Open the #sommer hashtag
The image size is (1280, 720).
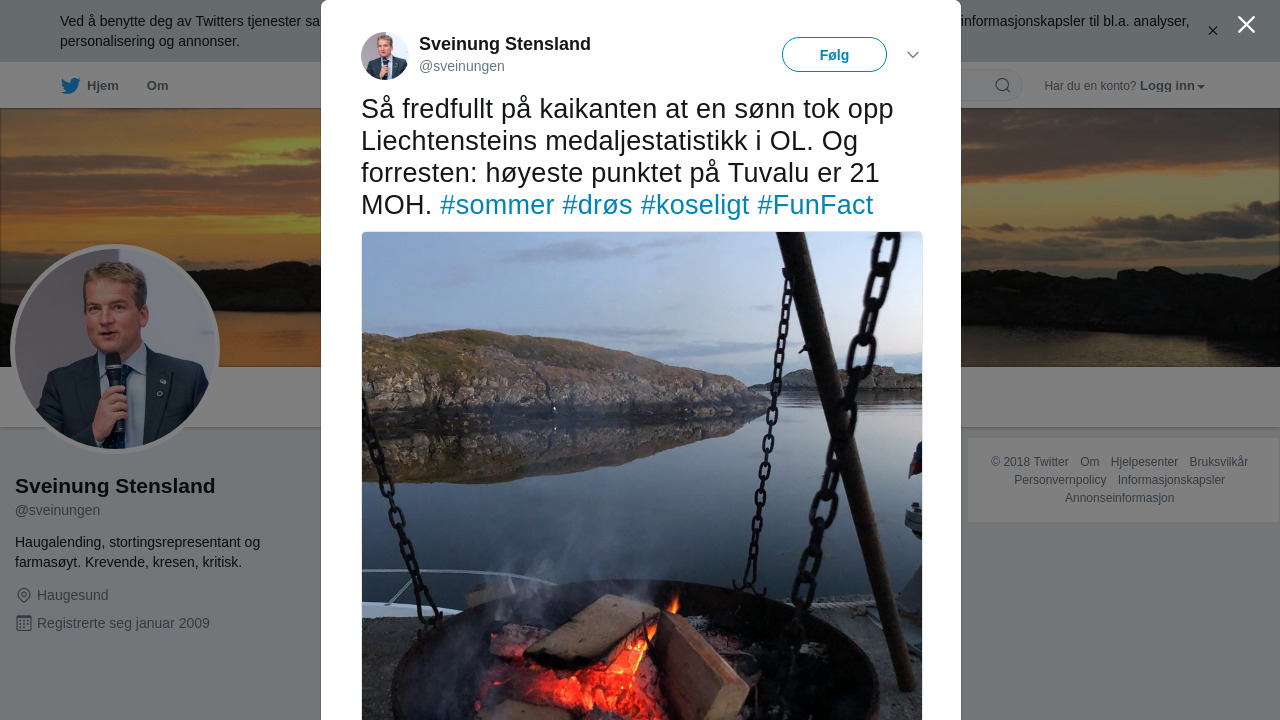click(x=497, y=205)
